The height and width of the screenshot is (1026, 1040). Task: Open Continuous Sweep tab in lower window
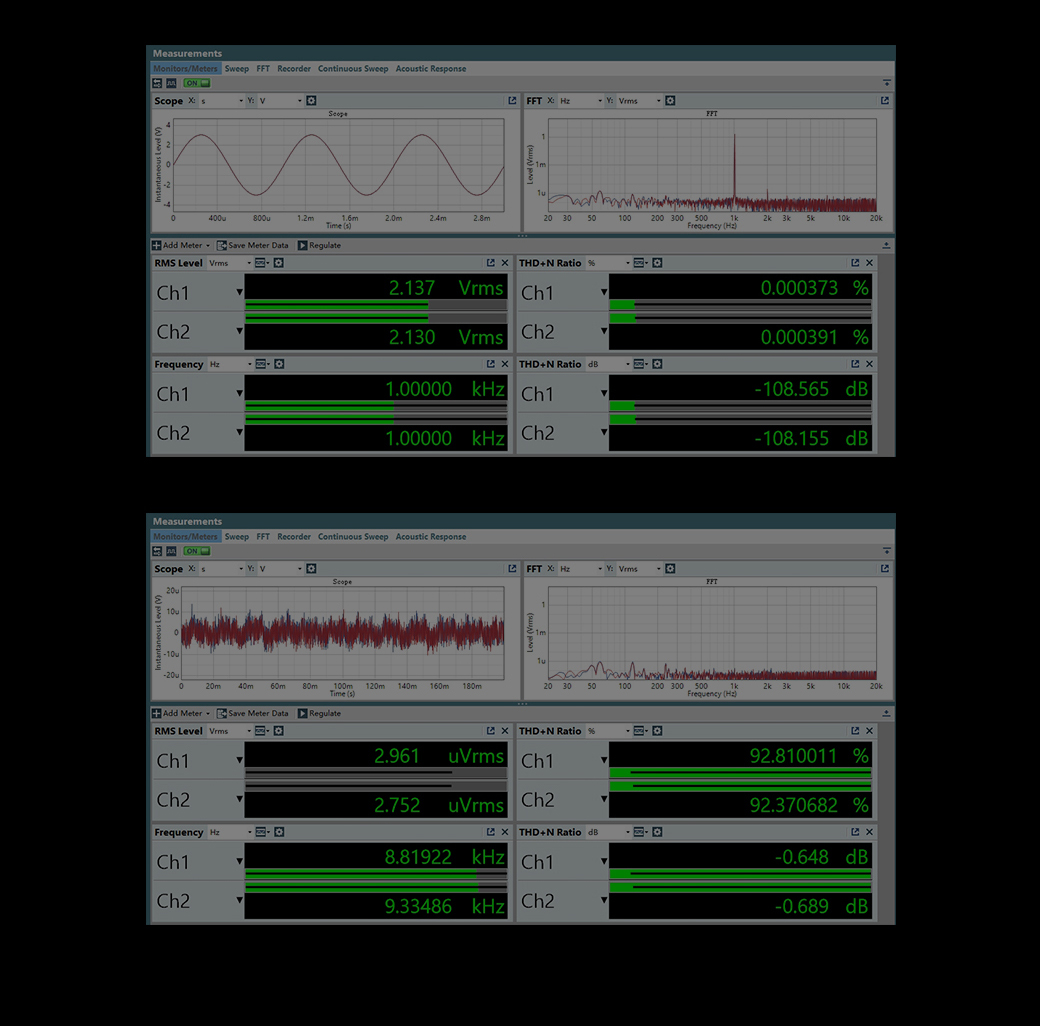353,537
